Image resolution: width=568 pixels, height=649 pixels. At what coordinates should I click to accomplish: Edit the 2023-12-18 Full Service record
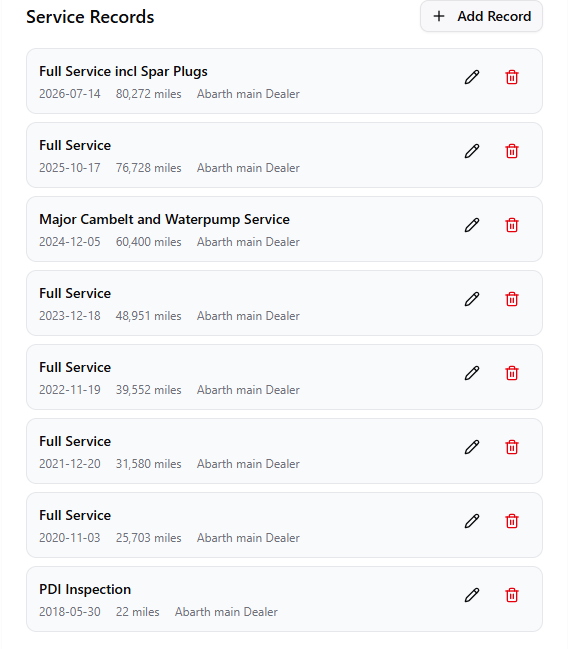tap(472, 299)
